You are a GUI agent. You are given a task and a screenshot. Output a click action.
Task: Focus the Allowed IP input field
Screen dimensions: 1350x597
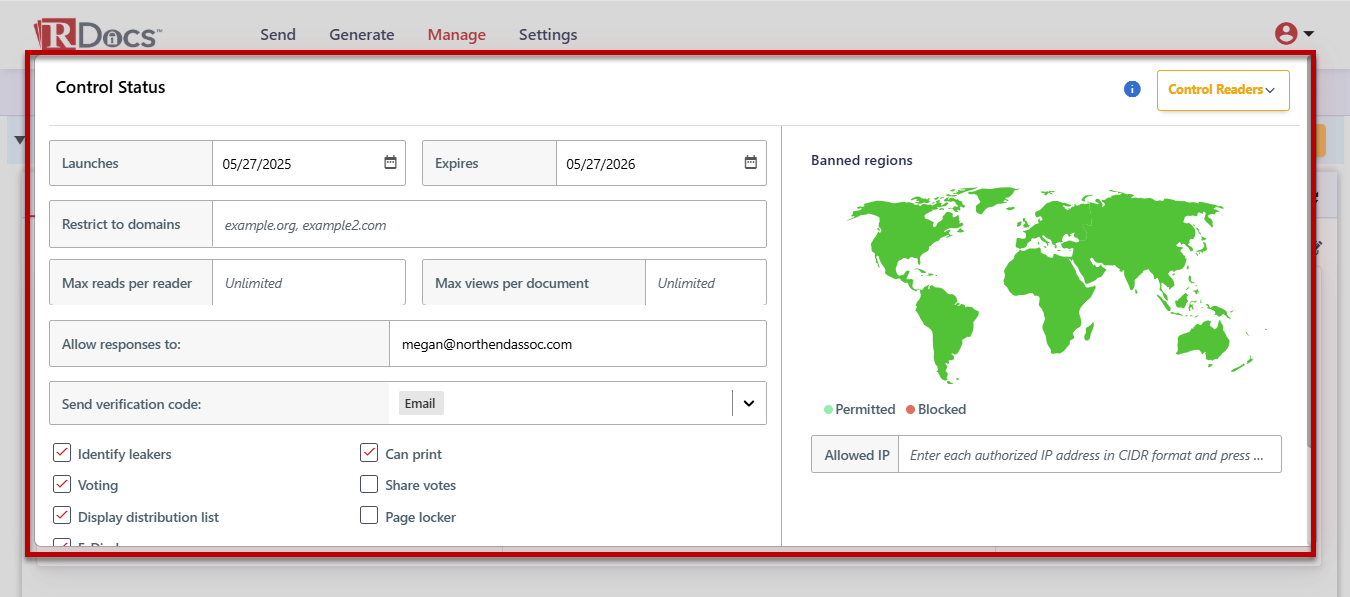1090,455
